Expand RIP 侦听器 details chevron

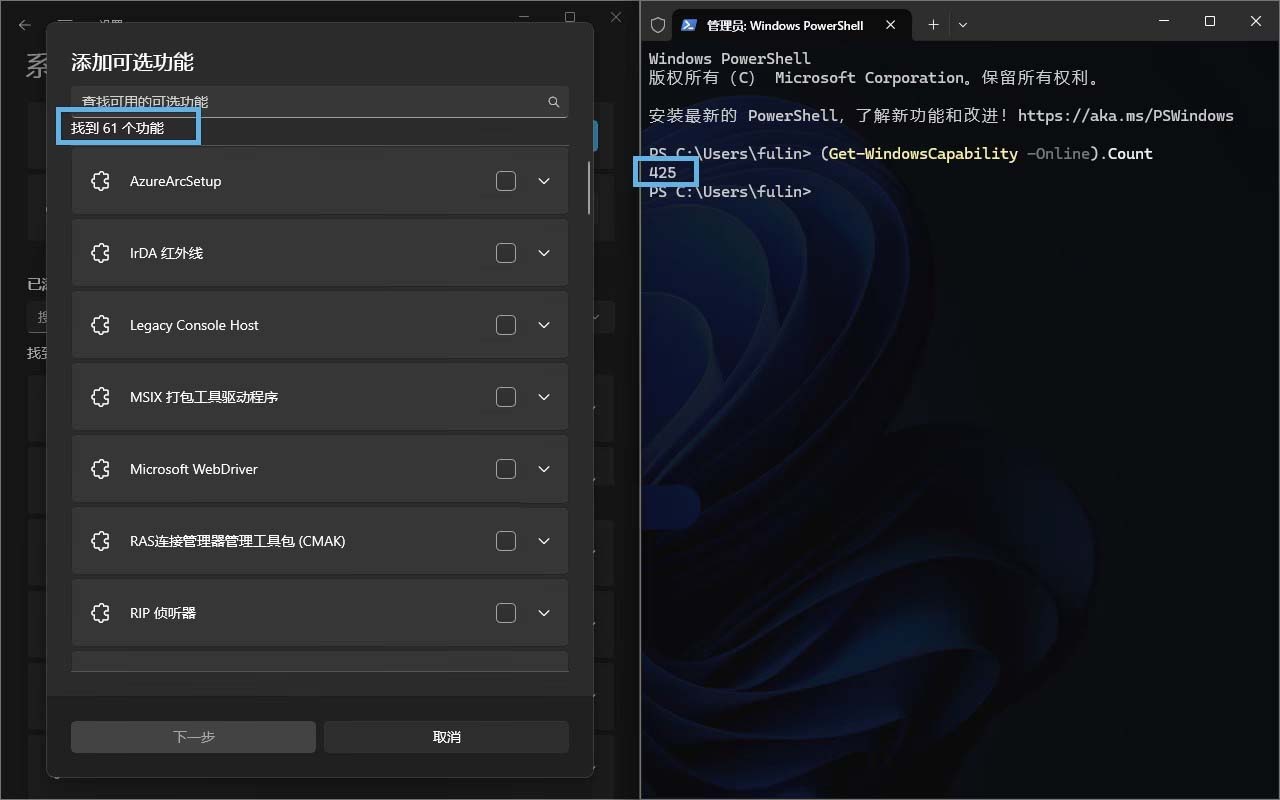click(544, 613)
